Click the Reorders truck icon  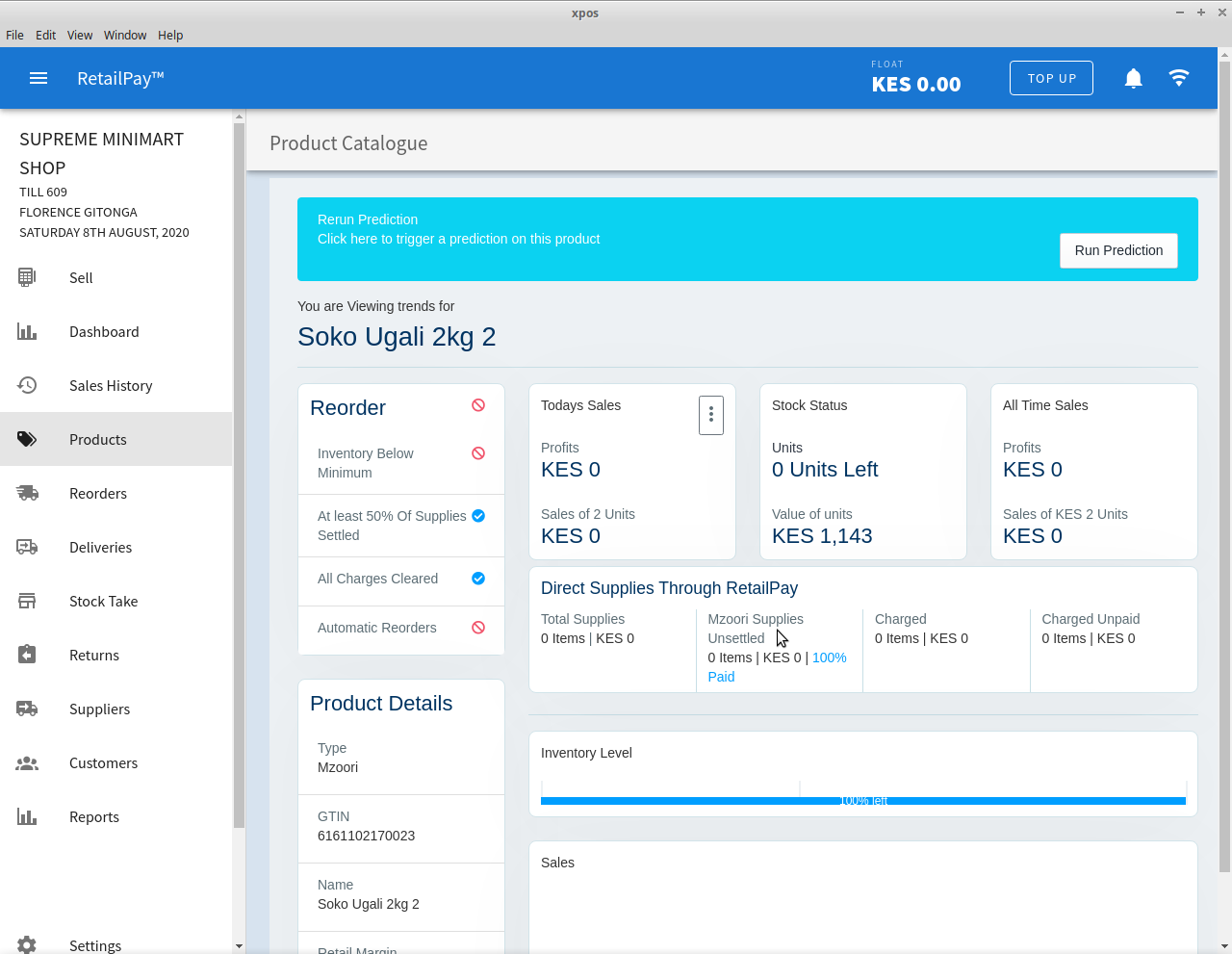point(27,493)
